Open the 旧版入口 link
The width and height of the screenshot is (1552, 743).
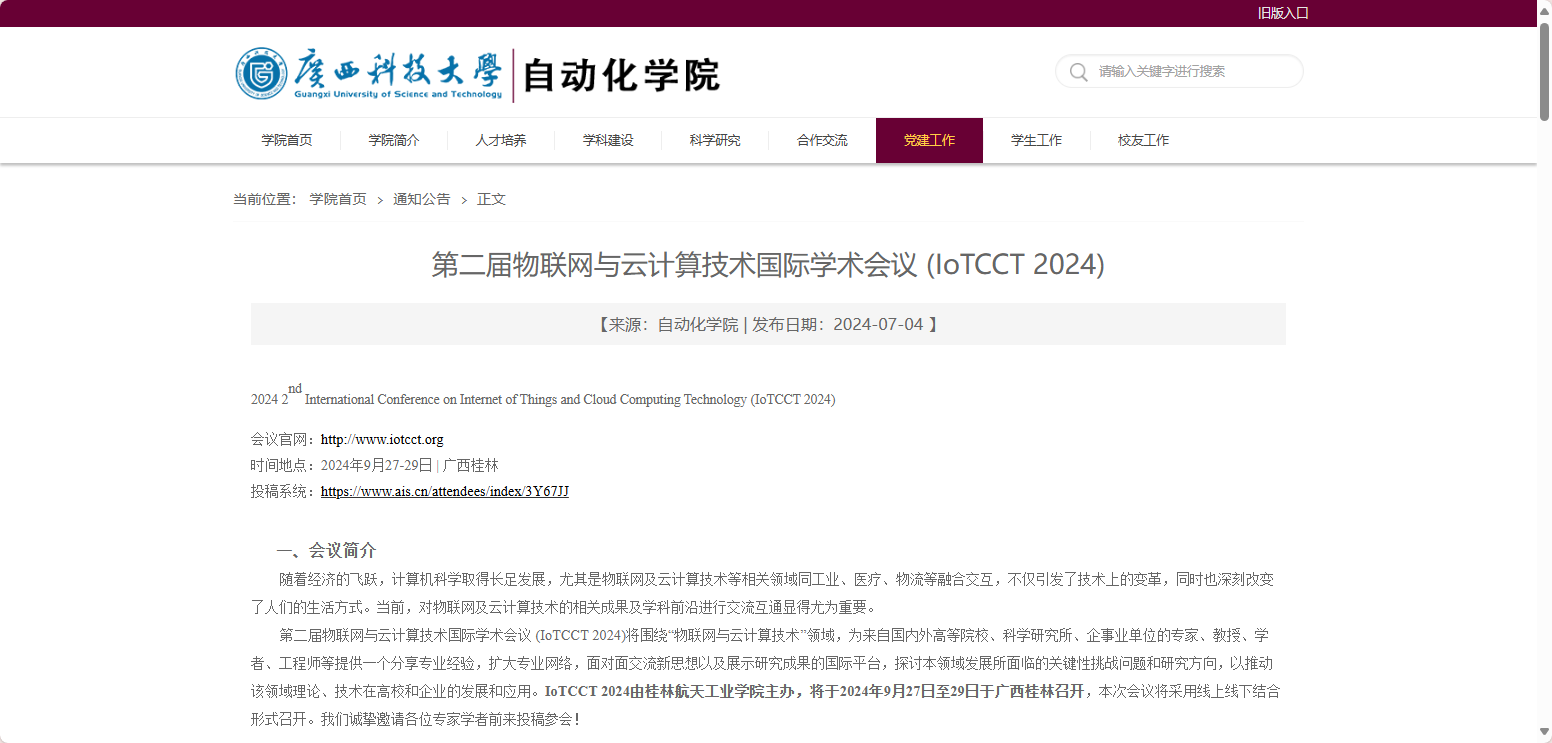[1283, 13]
